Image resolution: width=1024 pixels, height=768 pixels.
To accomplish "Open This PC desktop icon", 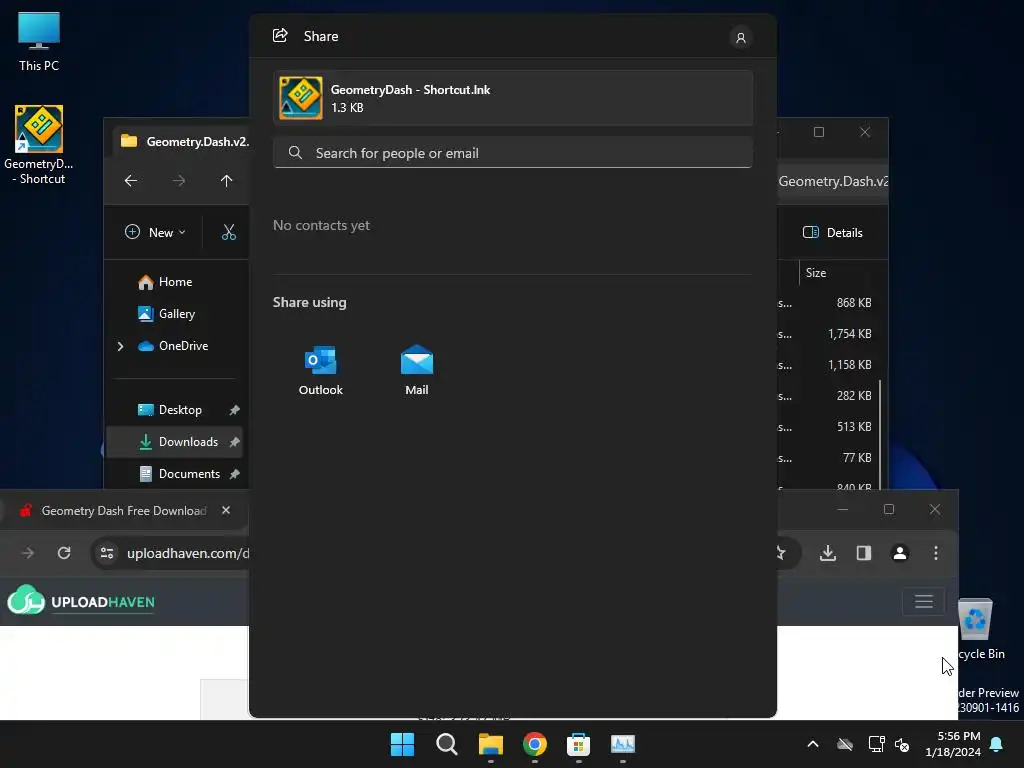I will pyautogui.click(x=39, y=41).
